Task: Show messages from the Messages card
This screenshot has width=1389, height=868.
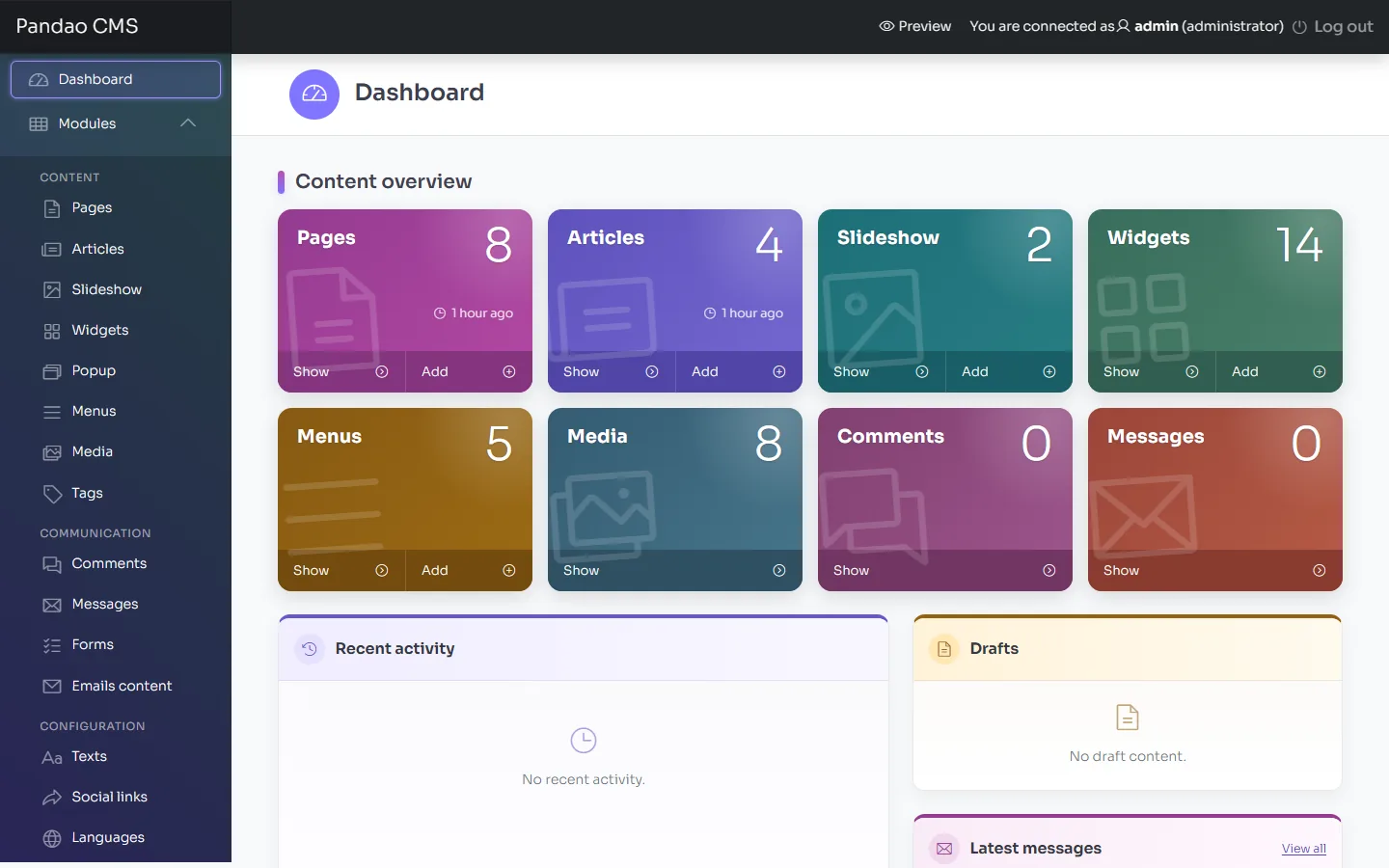Action: click(x=1215, y=570)
